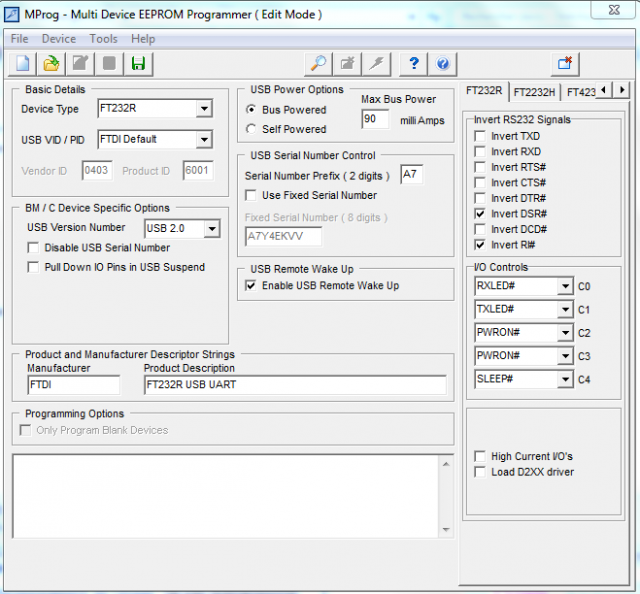Open the File menu
Viewport: 640px width, 594px height.
pos(19,39)
